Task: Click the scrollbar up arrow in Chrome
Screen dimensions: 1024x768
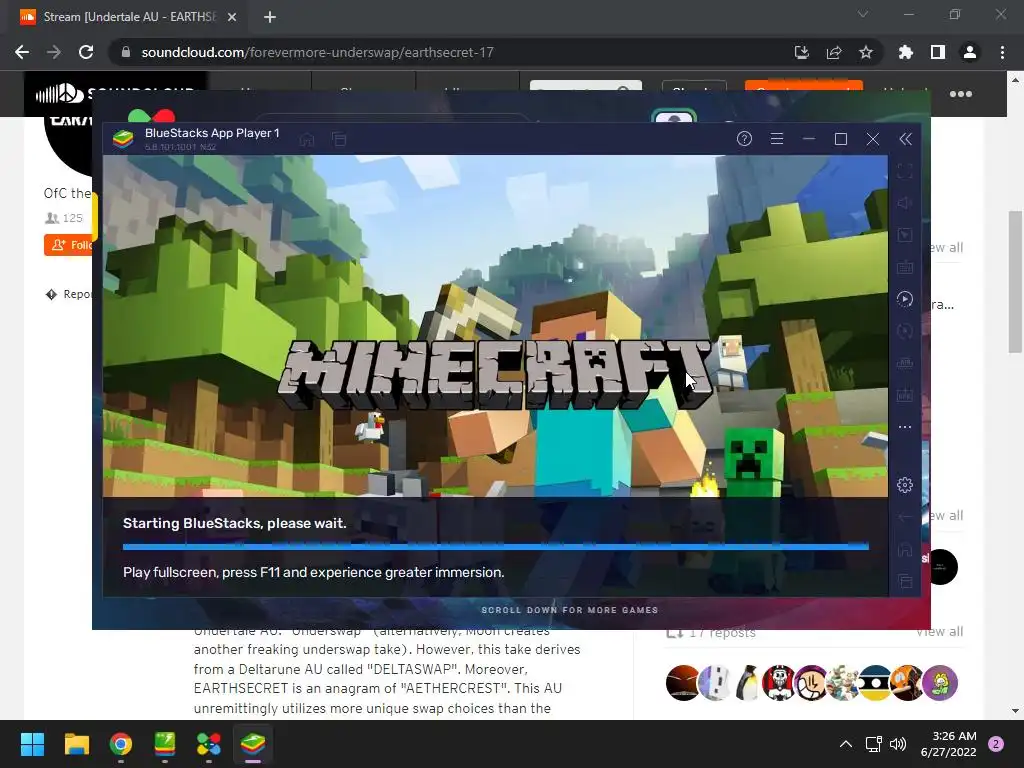Action: 1015,80
